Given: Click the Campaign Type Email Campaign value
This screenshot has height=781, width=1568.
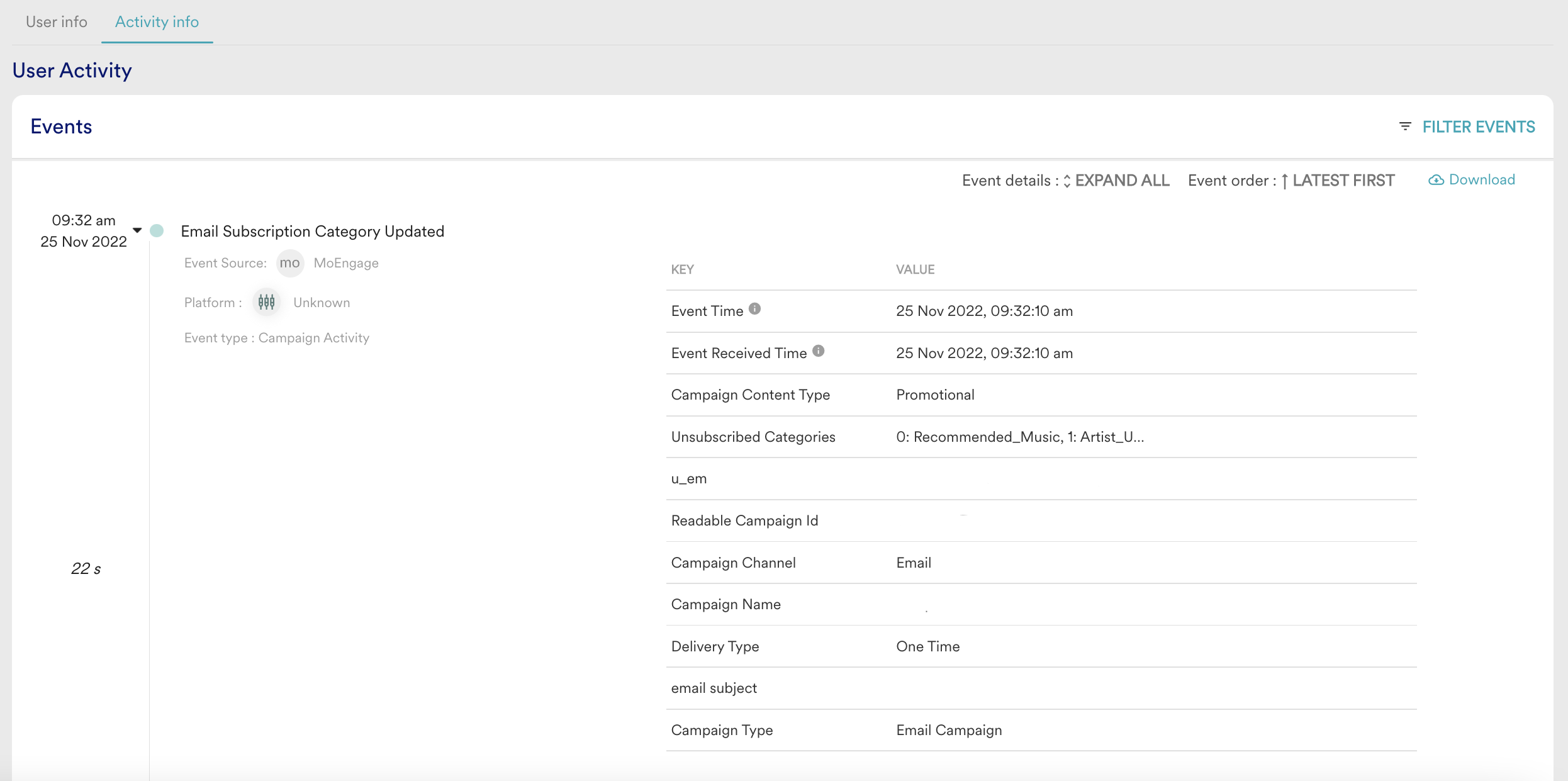Looking at the screenshot, I should [x=948, y=730].
